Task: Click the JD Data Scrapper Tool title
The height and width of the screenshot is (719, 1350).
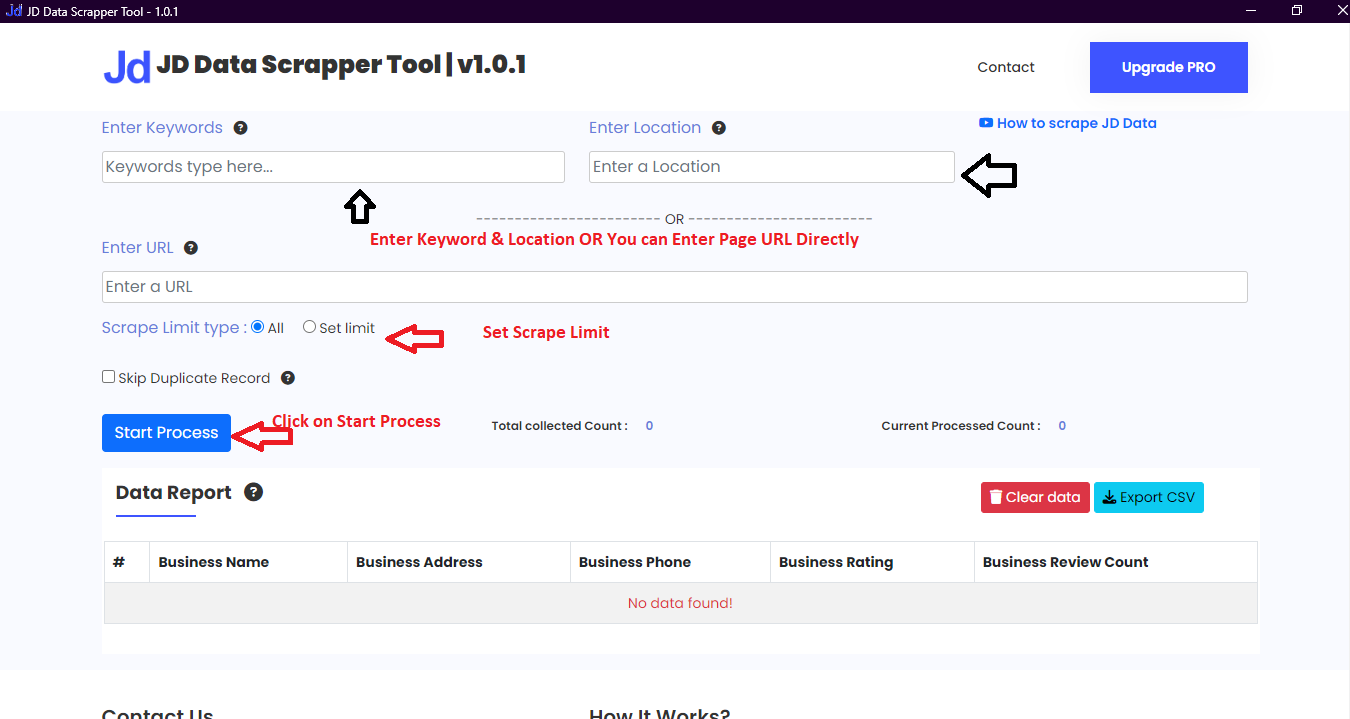Action: (x=341, y=65)
